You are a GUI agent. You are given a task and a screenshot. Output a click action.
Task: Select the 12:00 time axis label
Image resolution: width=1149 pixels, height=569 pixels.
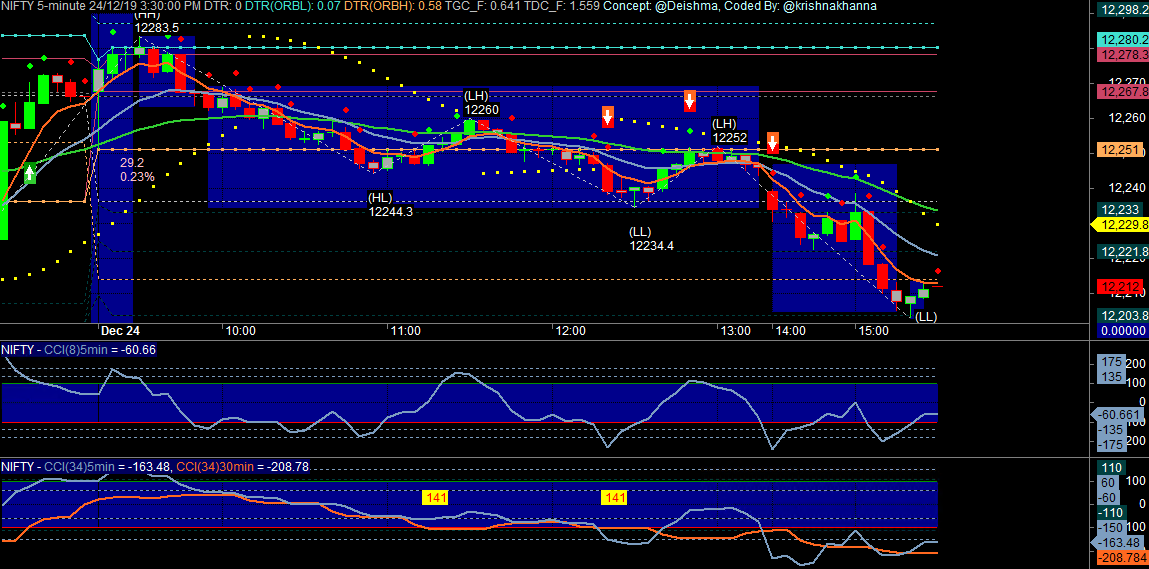pyautogui.click(x=570, y=331)
